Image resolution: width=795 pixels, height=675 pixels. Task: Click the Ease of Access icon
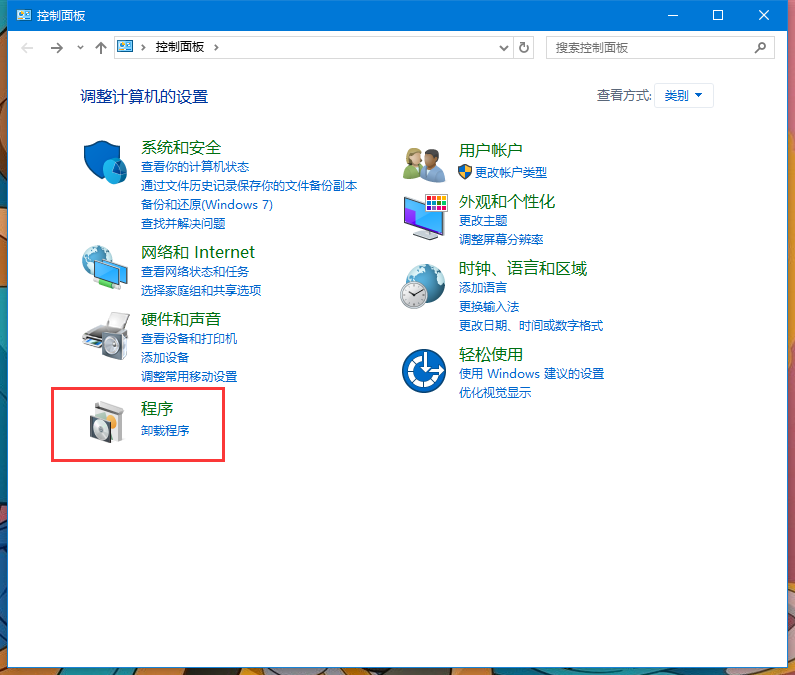click(423, 371)
